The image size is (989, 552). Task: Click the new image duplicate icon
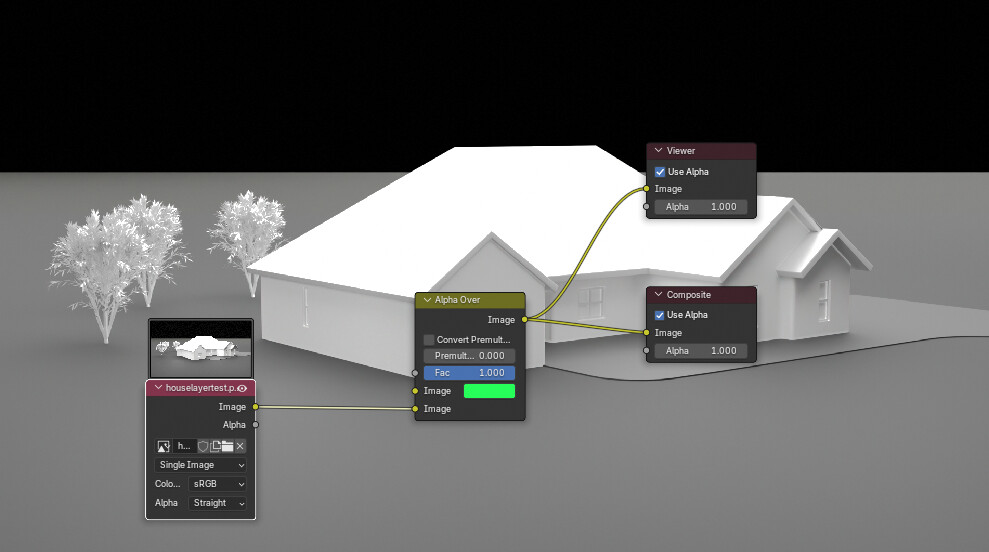(215, 446)
